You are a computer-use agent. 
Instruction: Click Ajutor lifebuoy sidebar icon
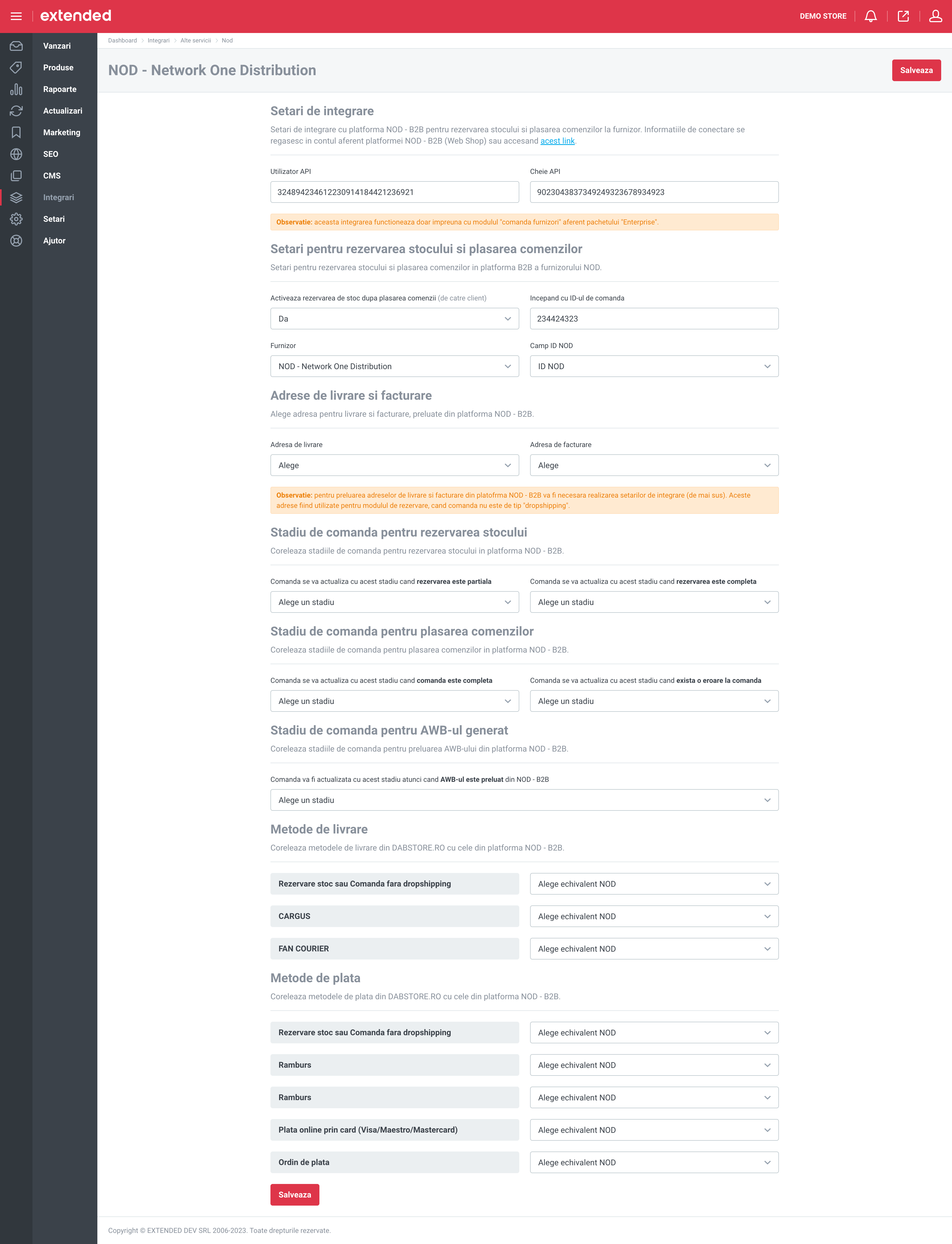click(x=16, y=241)
